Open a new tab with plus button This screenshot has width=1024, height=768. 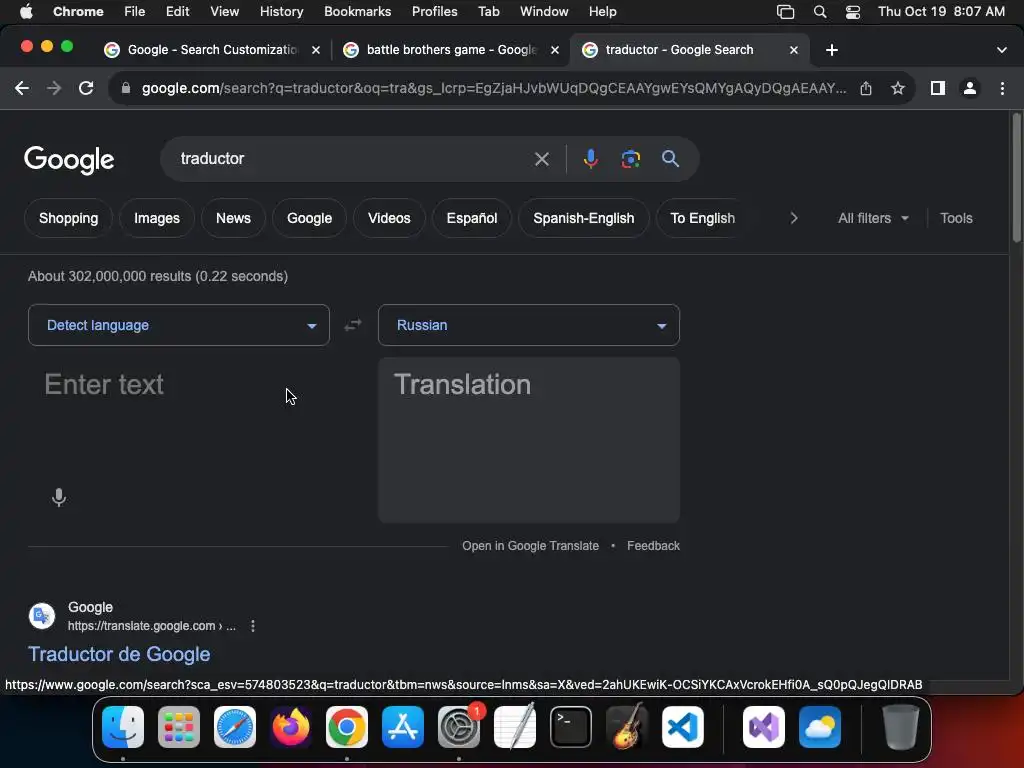click(831, 50)
